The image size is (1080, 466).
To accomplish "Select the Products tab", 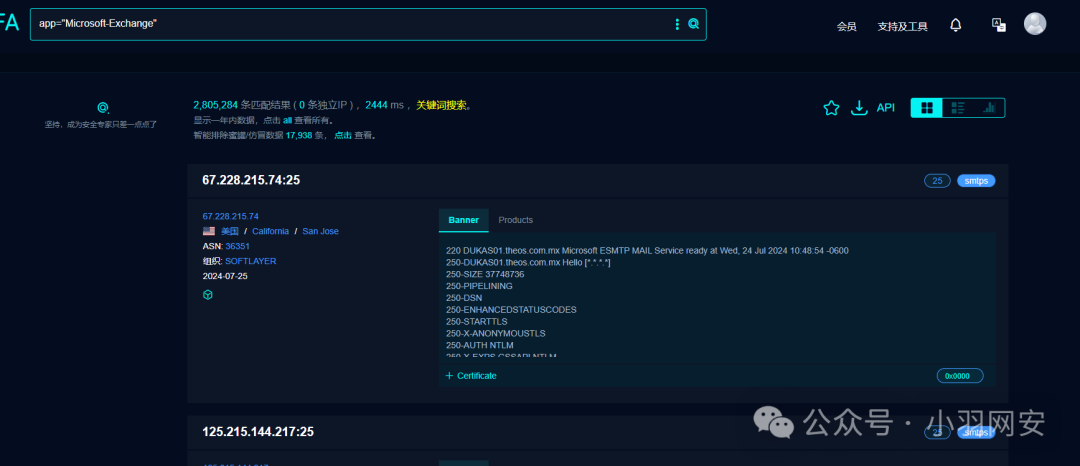I will (516, 220).
